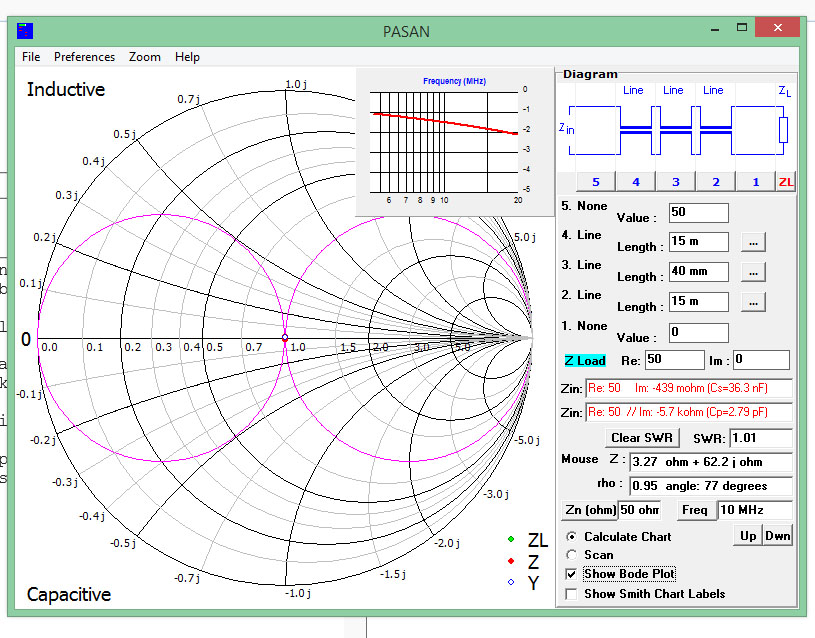Select diagram element button 1
This screenshot has width=815, height=638.
[756, 182]
